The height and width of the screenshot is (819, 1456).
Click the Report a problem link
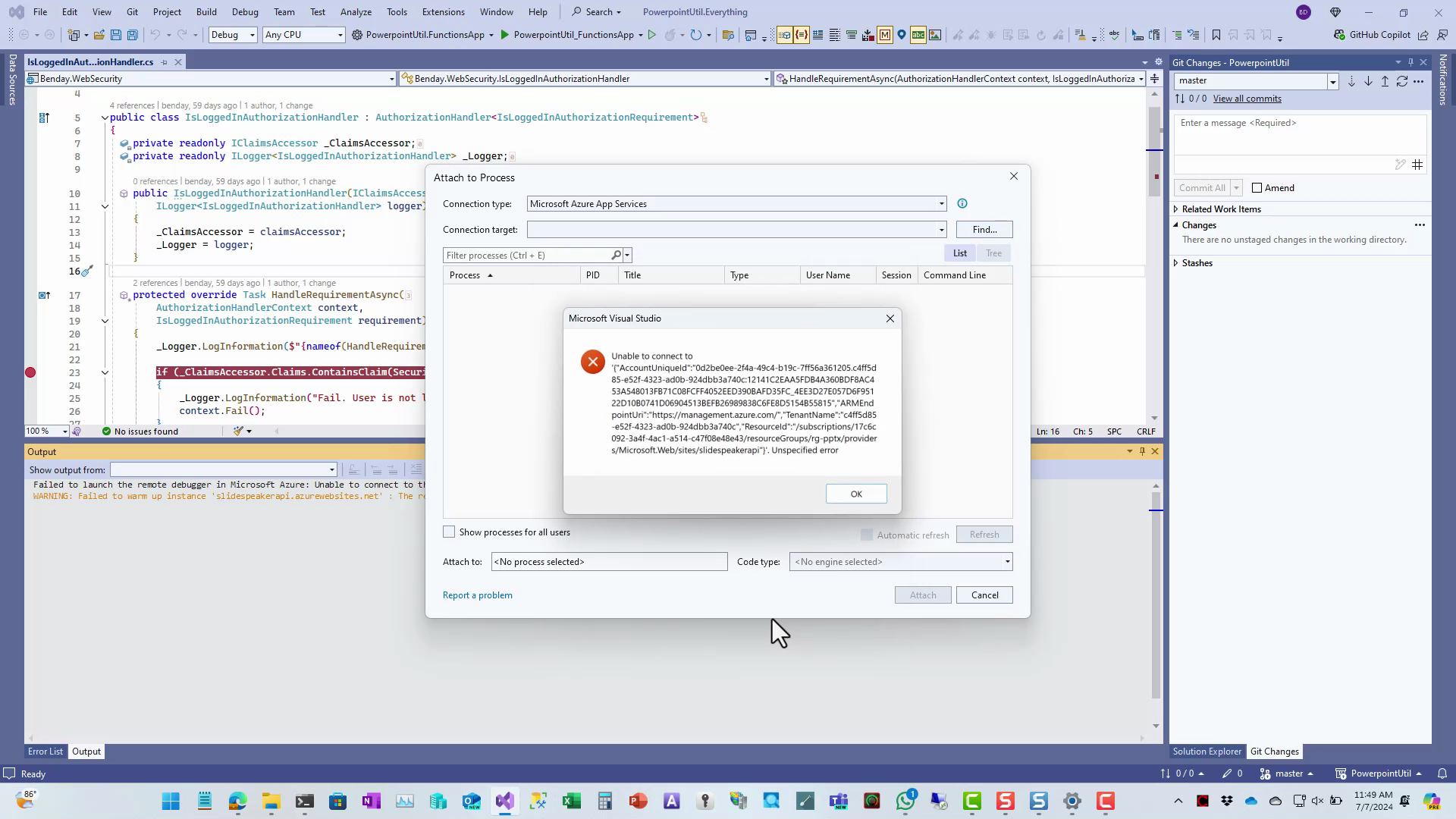[x=478, y=595]
